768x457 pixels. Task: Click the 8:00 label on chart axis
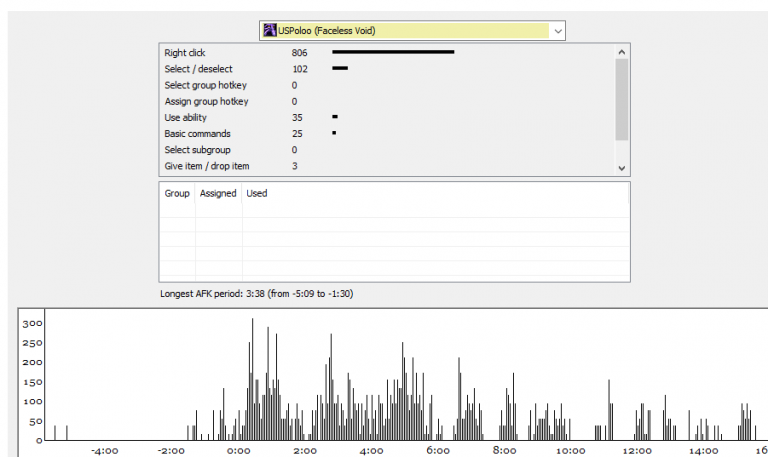pos(504,451)
